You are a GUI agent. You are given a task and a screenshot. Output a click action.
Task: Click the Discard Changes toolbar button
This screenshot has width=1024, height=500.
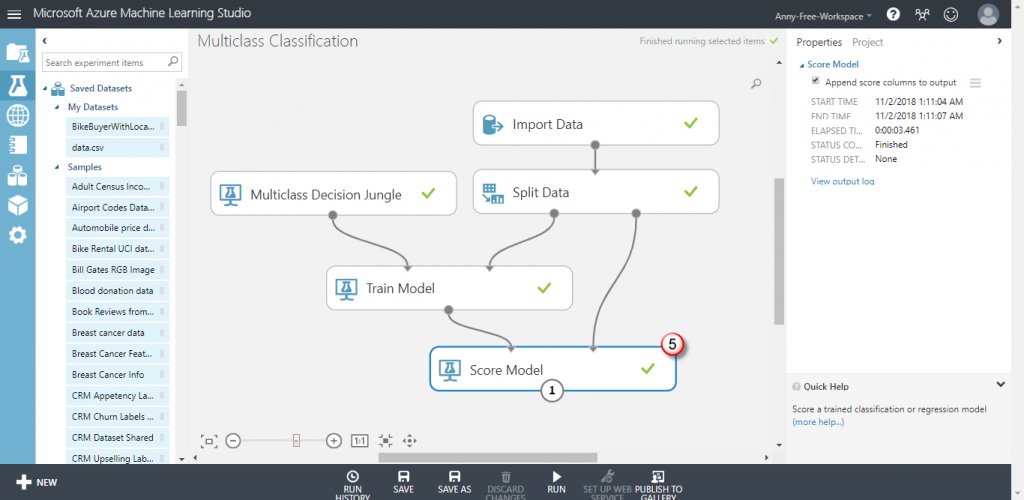pyautogui.click(x=506, y=486)
